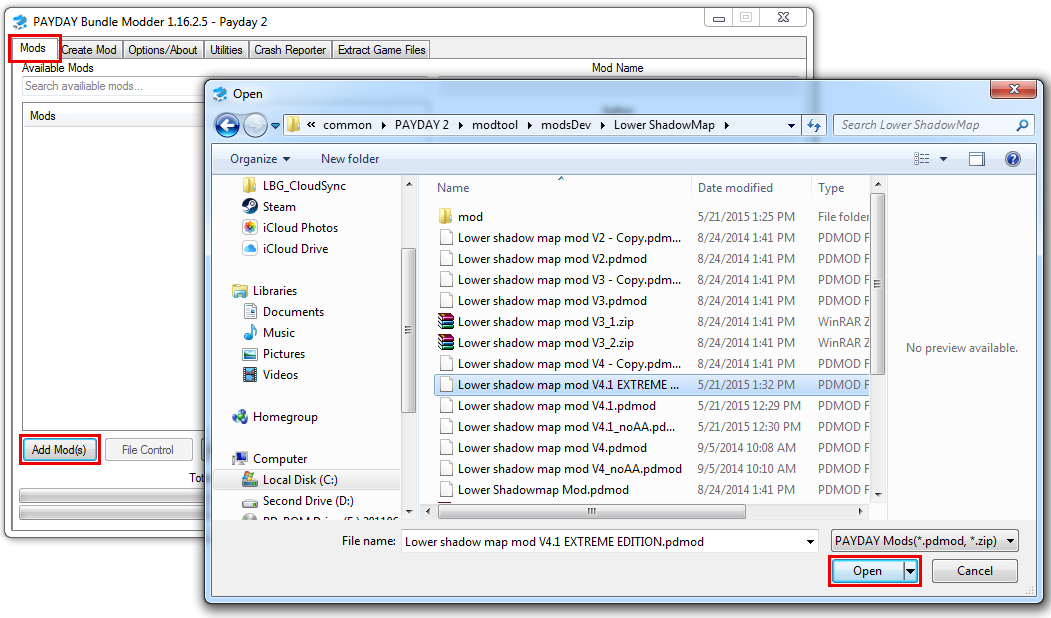
Task: Select Libraries in the navigation pane
Action: click(274, 291)
